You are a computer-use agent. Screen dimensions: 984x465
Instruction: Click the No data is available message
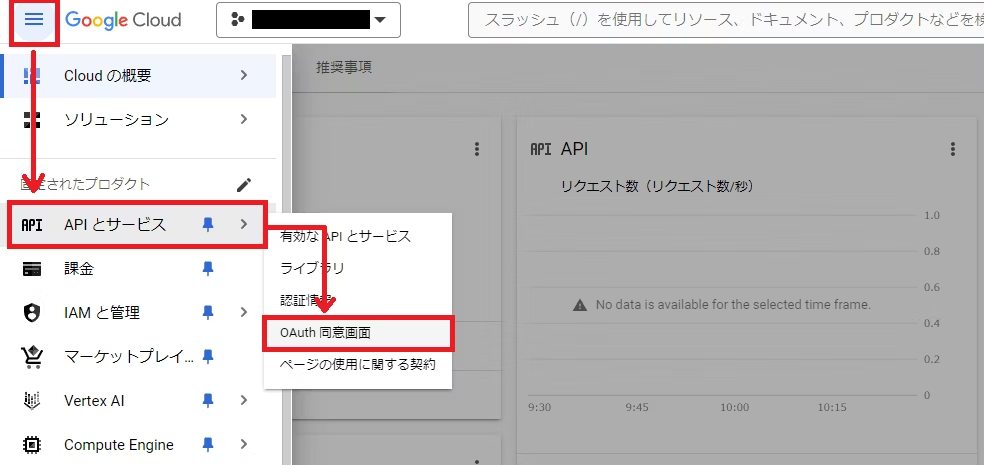point(734,305)
